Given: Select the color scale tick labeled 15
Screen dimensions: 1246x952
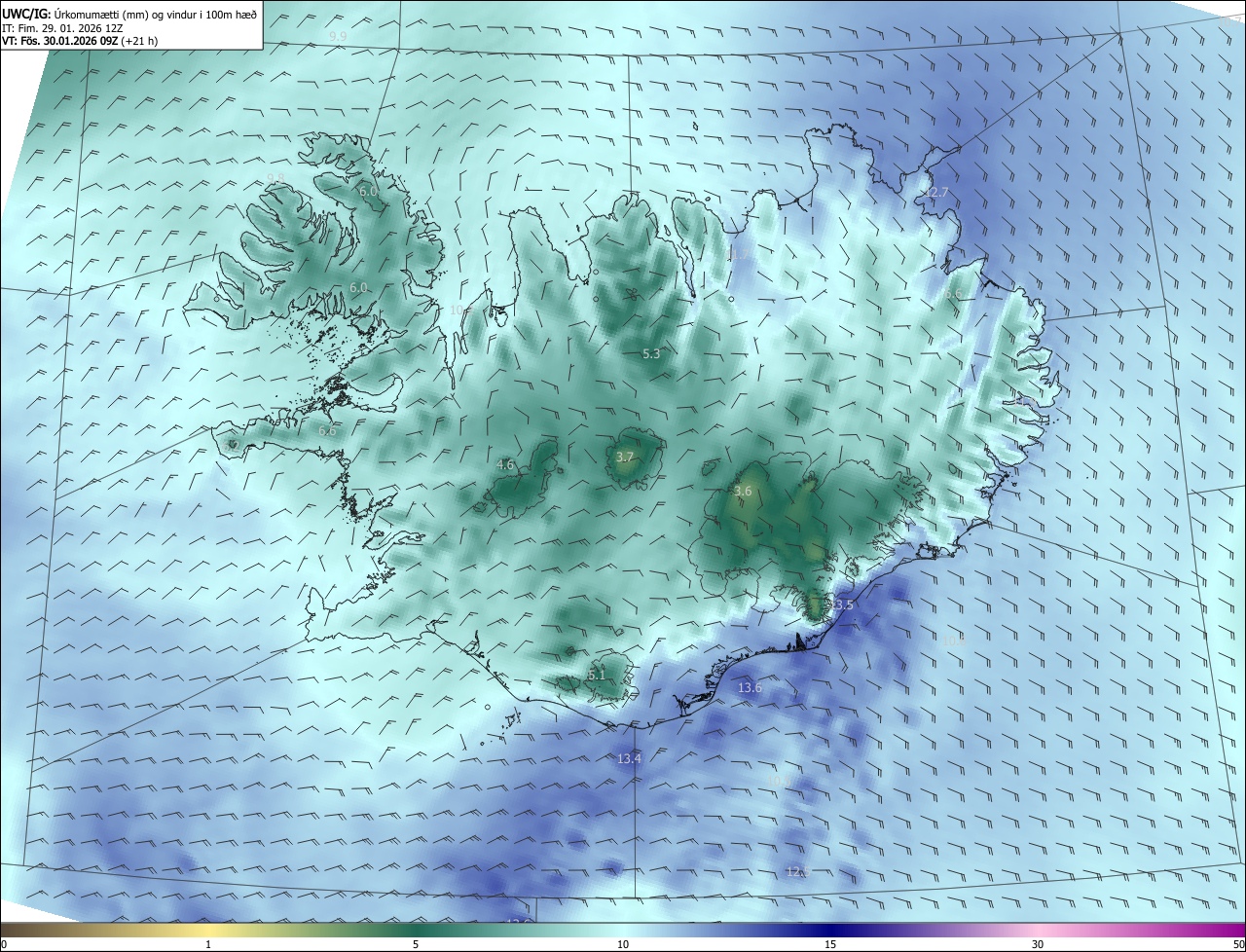Looking at the screenshot, I should (830, 944).
